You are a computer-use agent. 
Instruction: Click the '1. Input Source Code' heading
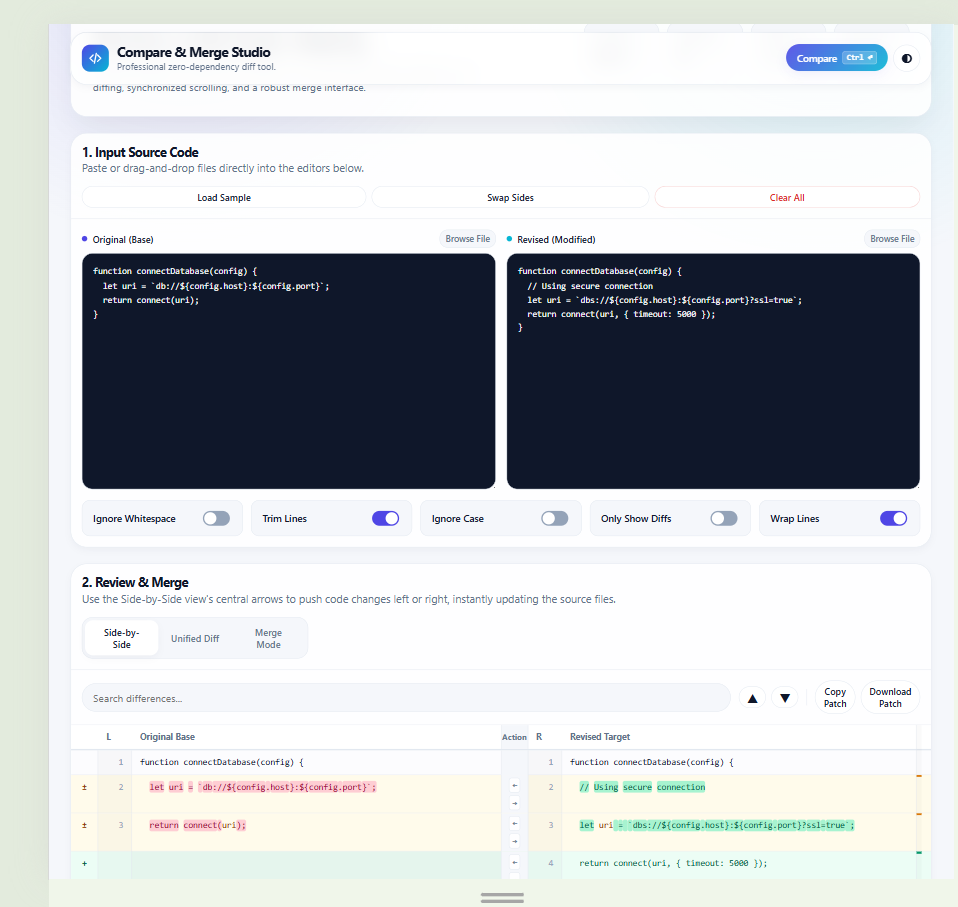(x=141, y=152)
